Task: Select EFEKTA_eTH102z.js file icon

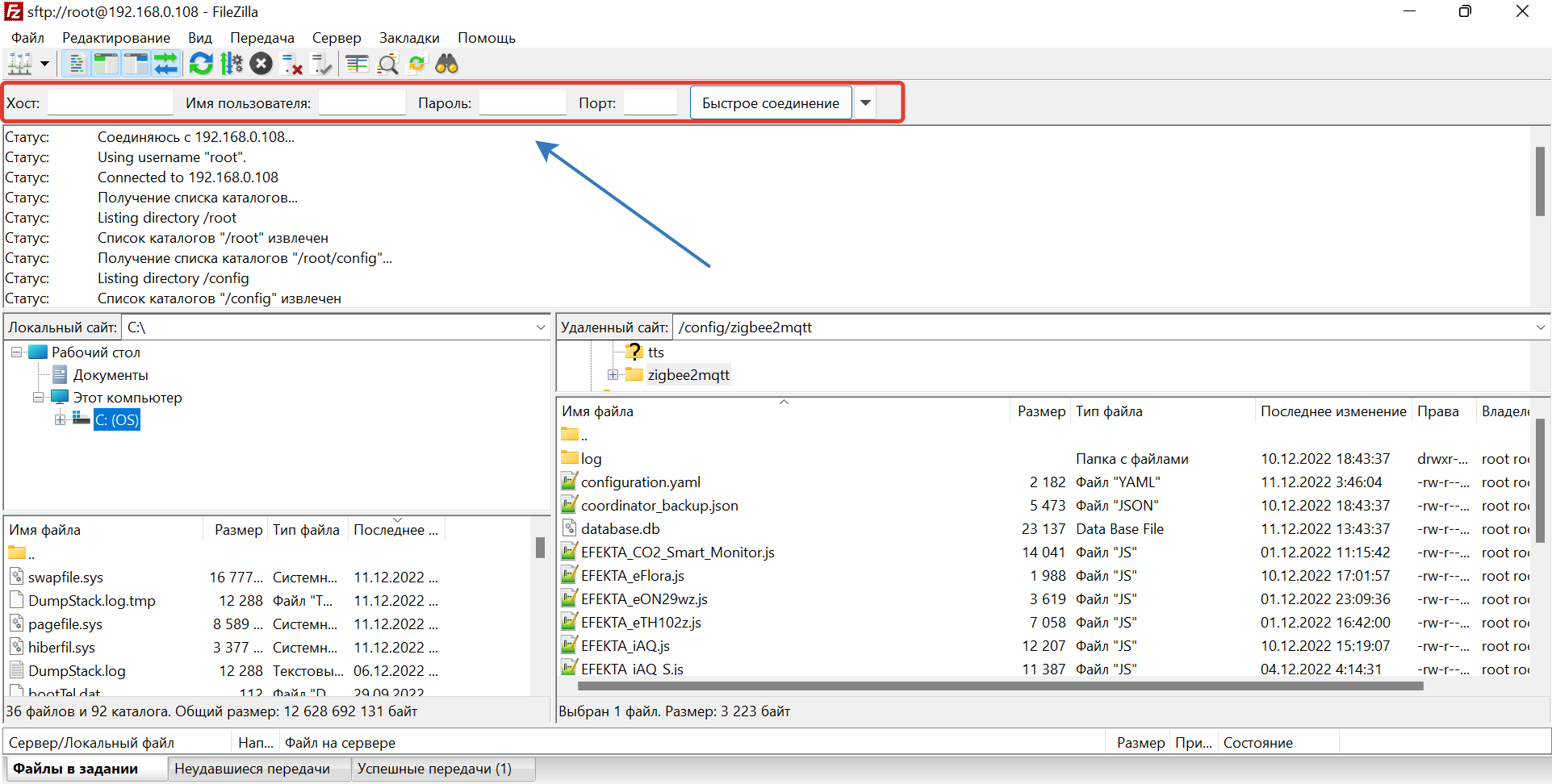Action: pos(569,622)
